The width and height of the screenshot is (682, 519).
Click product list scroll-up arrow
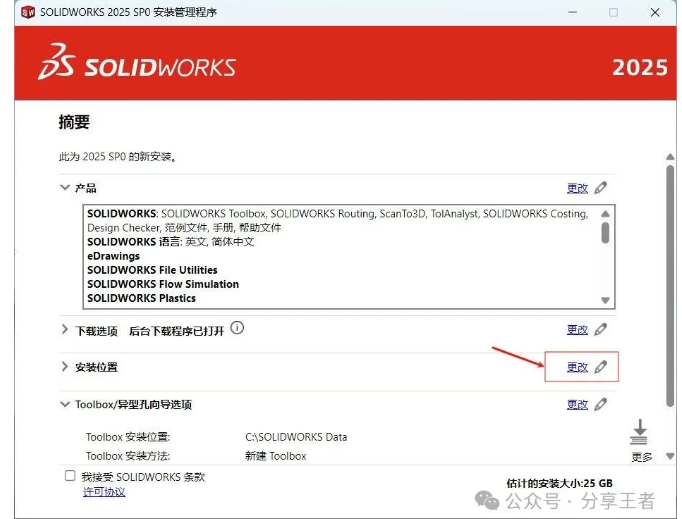605,214
